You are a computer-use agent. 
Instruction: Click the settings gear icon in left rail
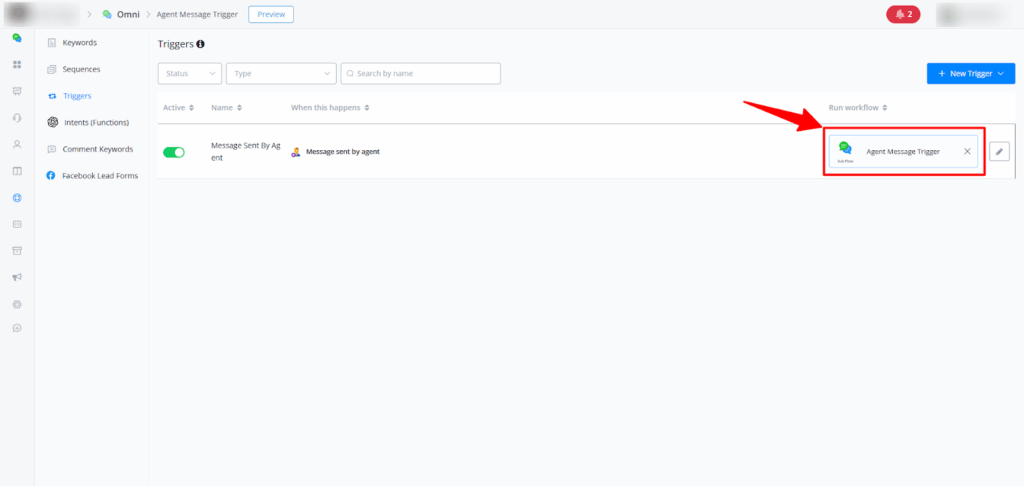17,303
